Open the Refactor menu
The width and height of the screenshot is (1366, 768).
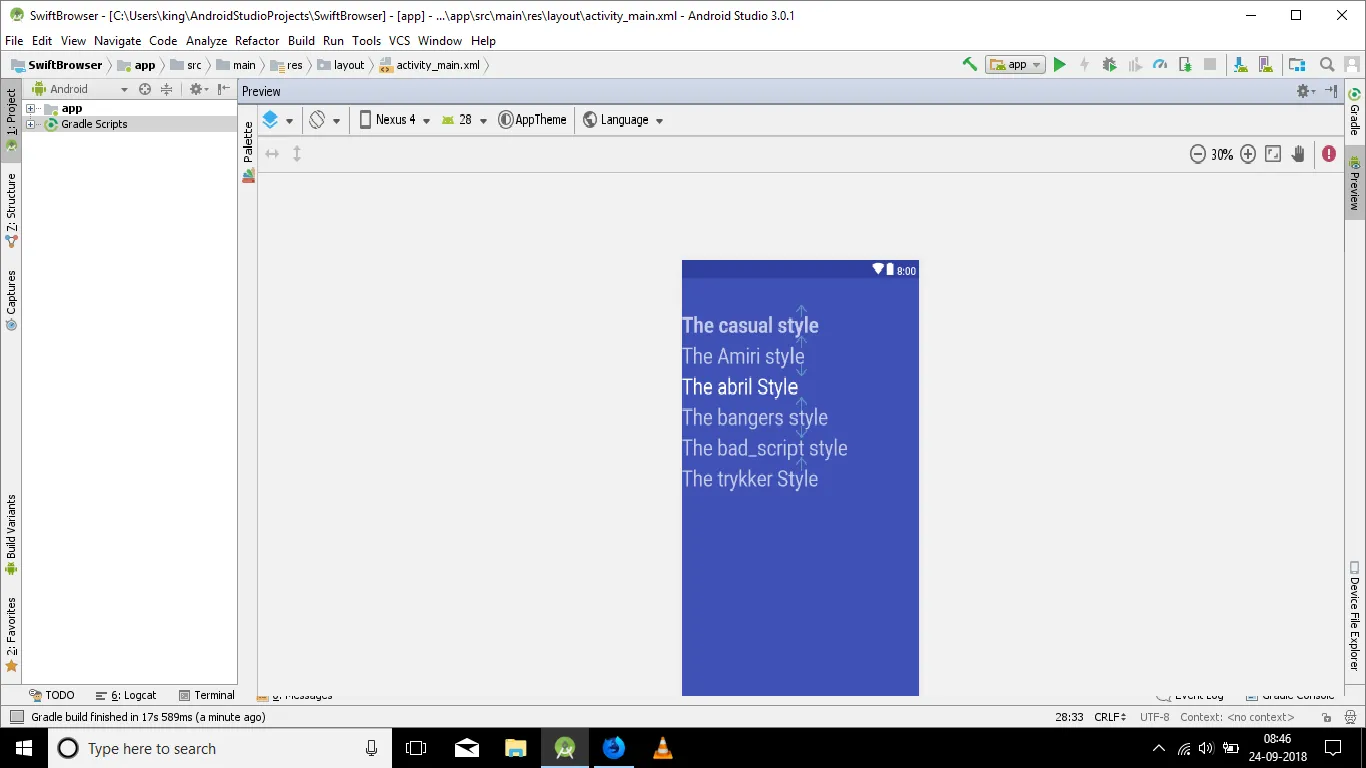click(257, 41)
